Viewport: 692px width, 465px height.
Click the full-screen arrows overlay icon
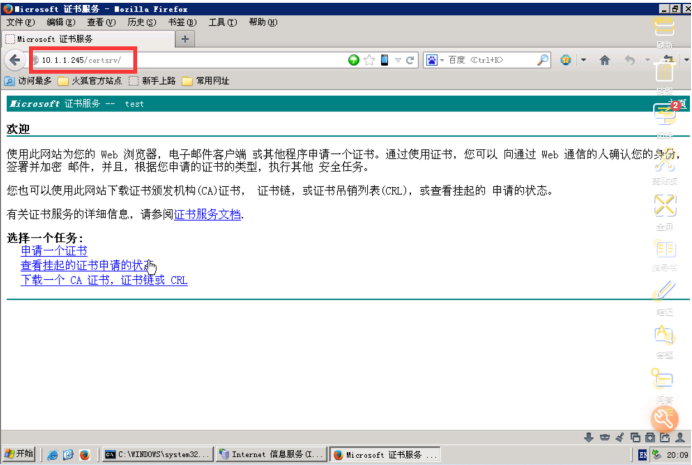(665, 206)
